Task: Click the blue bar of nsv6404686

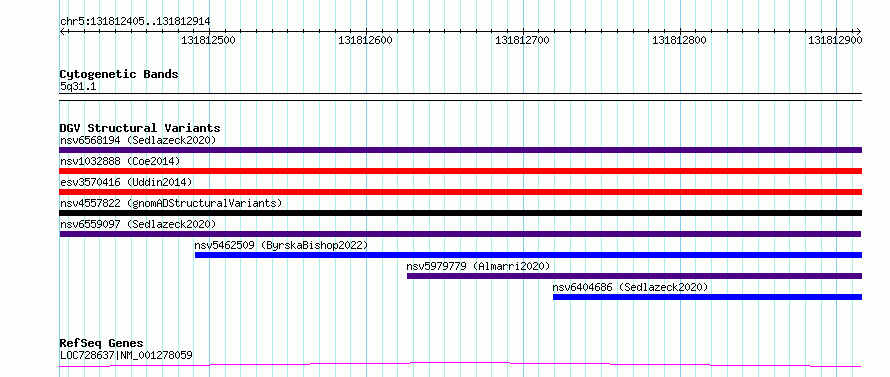Action: [x=707, y=297]
